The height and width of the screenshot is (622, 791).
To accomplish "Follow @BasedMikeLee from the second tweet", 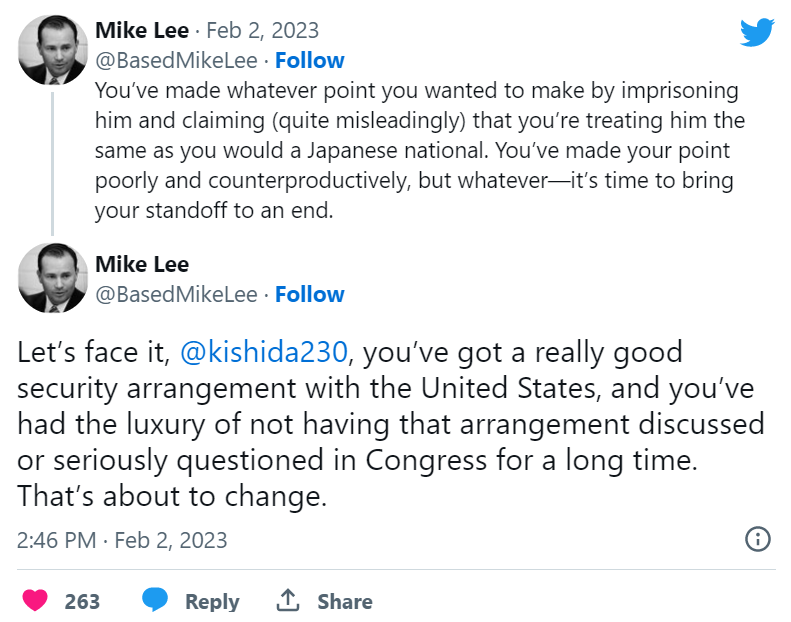I will pos(310,294).
